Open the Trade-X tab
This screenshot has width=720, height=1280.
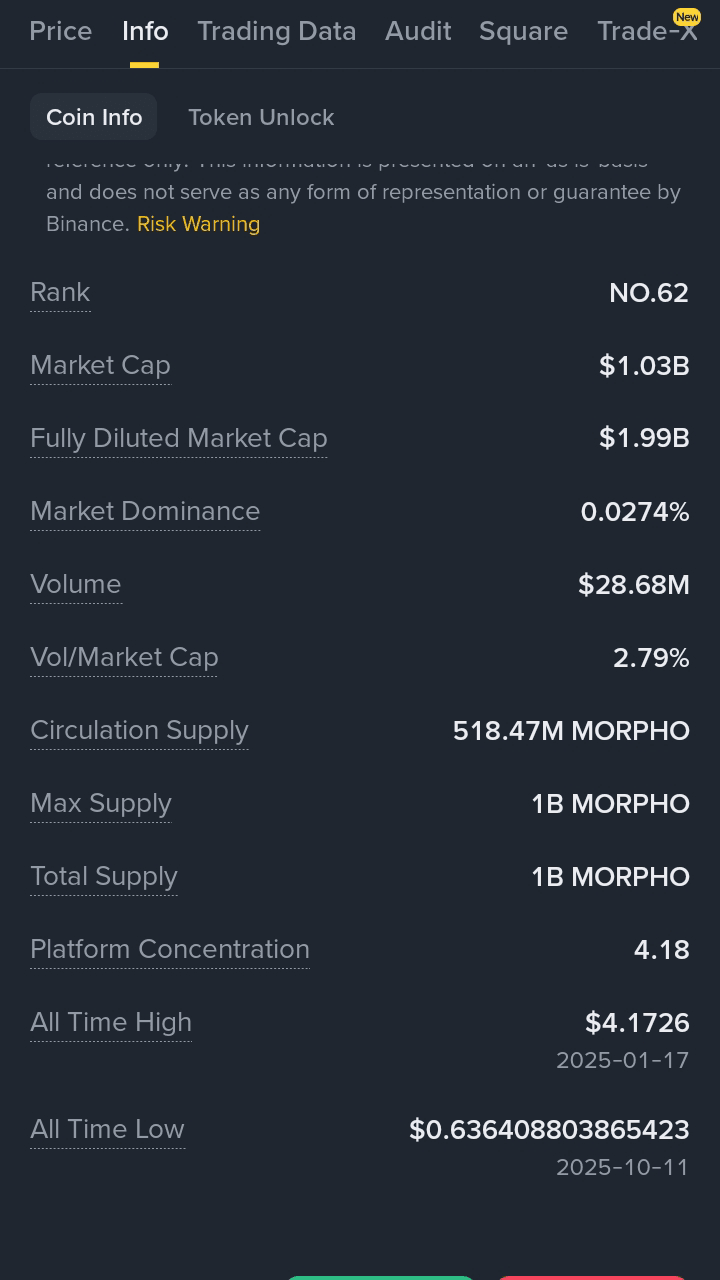coord(647,31)
